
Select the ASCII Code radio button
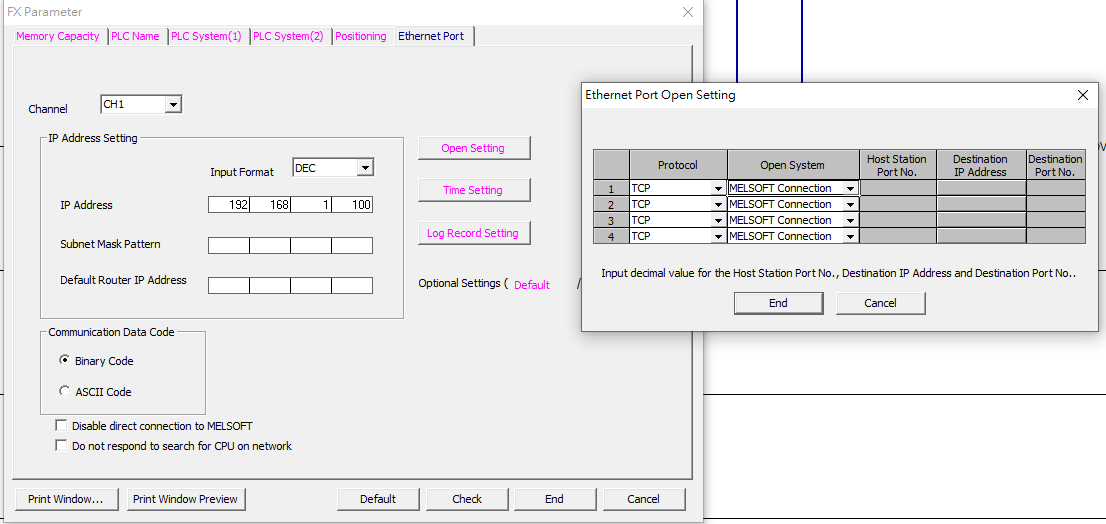point(66,392)
